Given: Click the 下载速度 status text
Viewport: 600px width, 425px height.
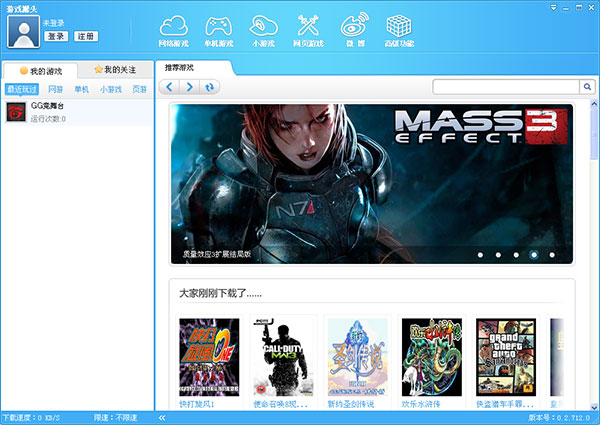Looking at the screenshot, I should point(31,418).
